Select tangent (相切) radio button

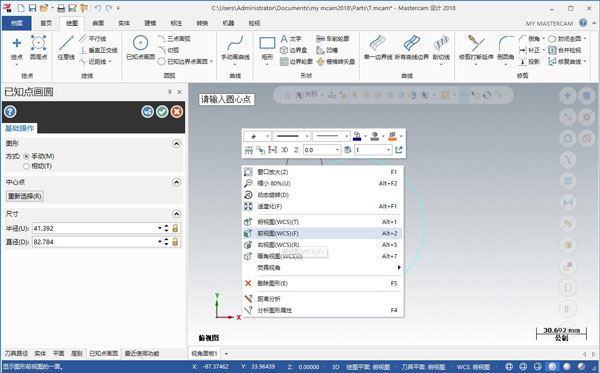point(26,166)
